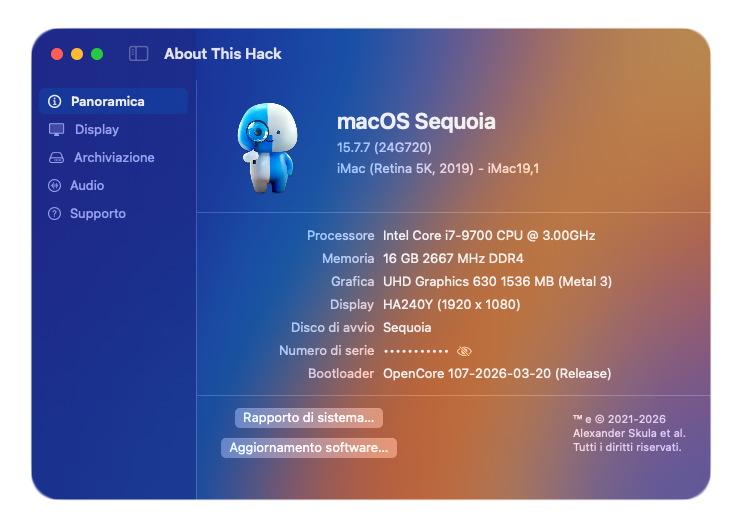This screenshot has height=529, width=742.
Task: Click the blue mascot with magnifying glass
Action: pyautogui.click(x=267, y=148)
